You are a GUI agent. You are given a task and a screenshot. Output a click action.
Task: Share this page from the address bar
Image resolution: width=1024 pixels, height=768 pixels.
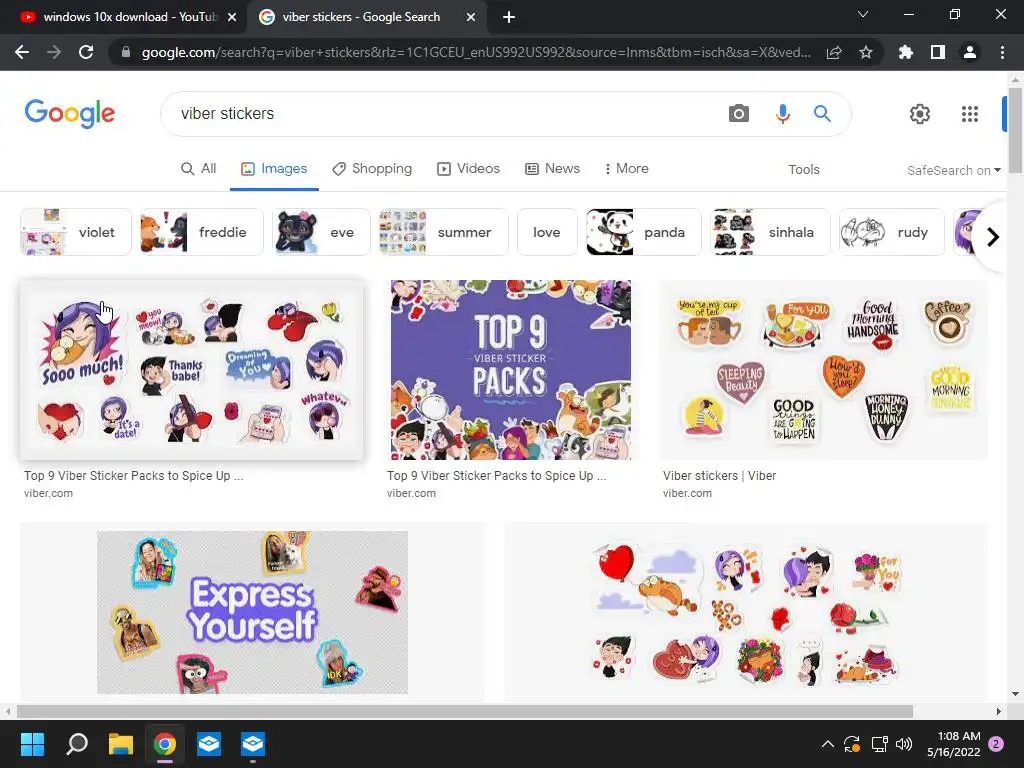[x=834, y=52]
